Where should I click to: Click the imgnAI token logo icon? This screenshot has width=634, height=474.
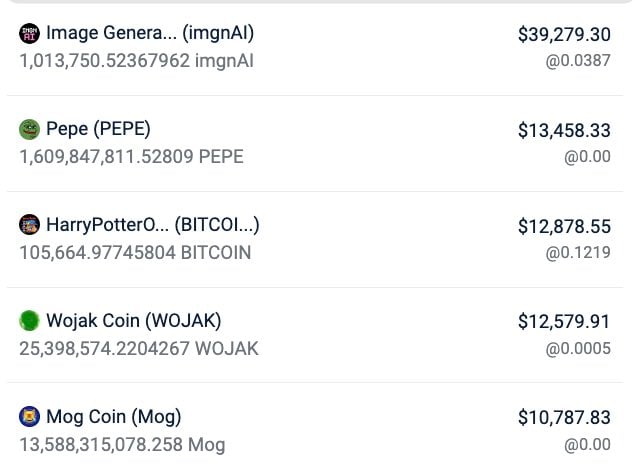click(30, 33)
